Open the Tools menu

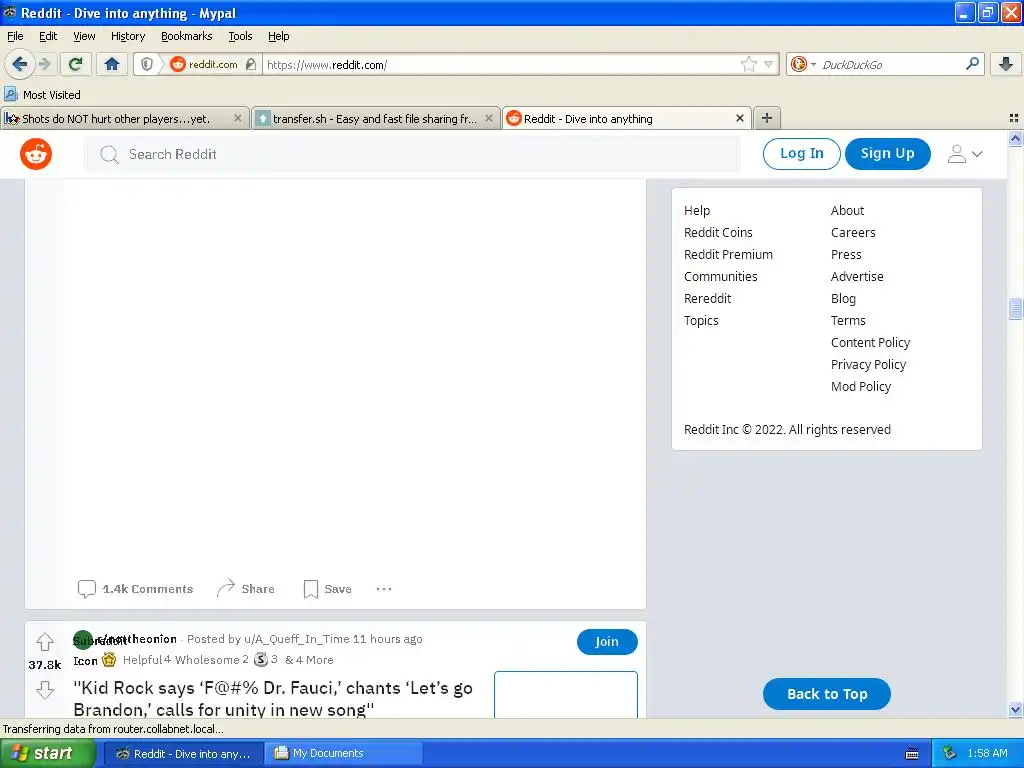(240, 36)
